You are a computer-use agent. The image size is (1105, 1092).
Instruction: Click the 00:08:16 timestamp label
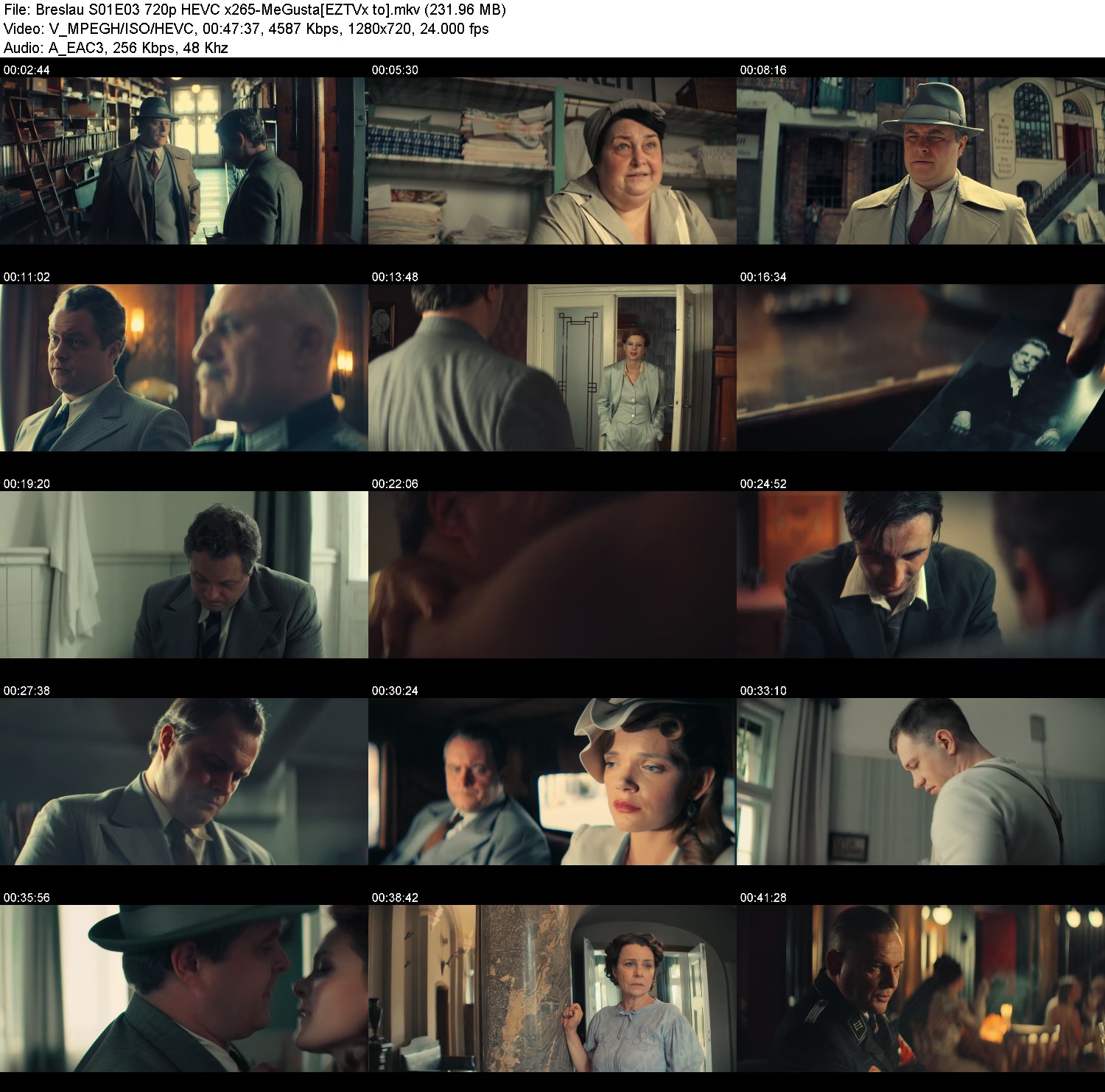coord(763,70)
